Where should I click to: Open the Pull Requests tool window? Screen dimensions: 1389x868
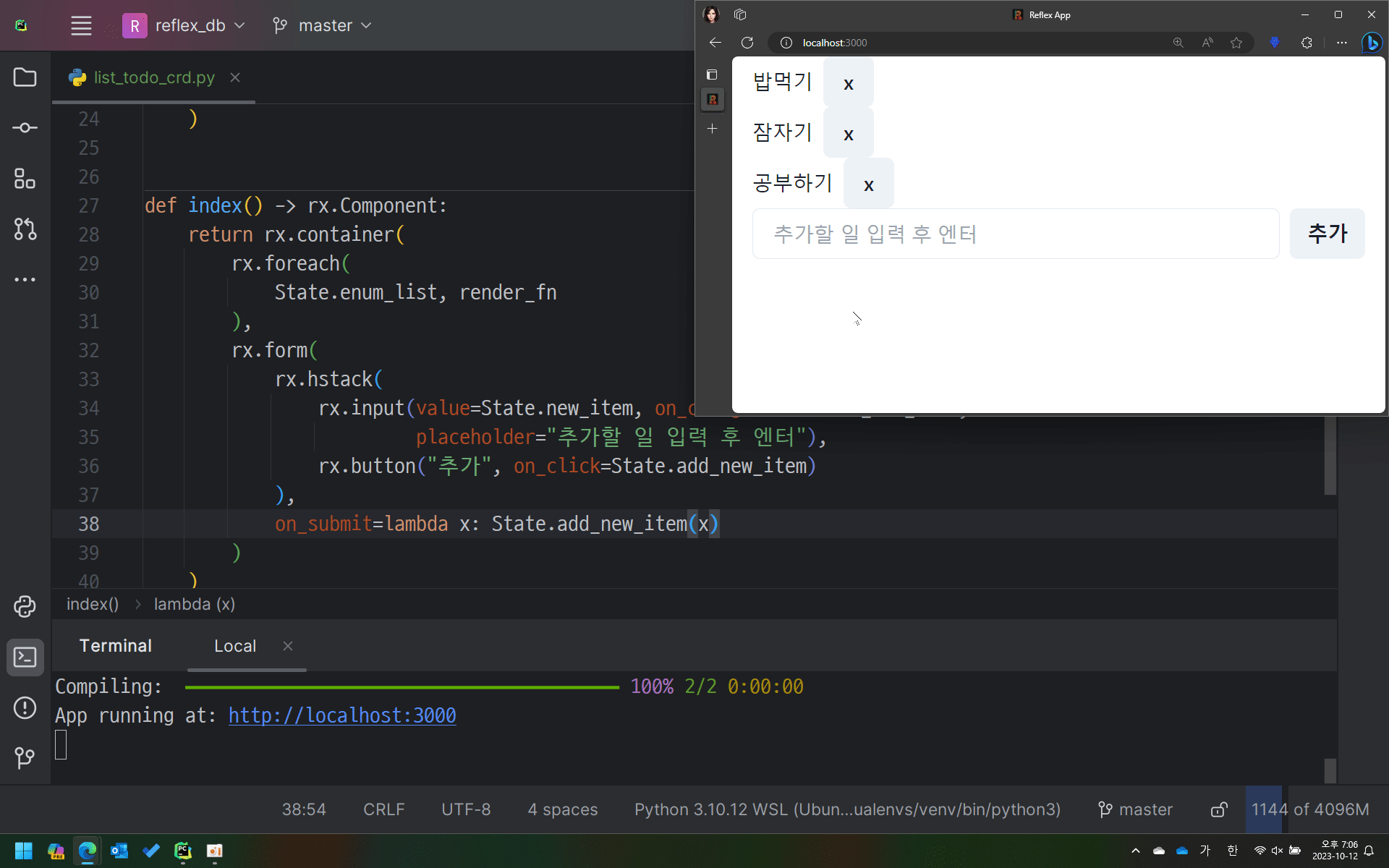click(25, 229)
